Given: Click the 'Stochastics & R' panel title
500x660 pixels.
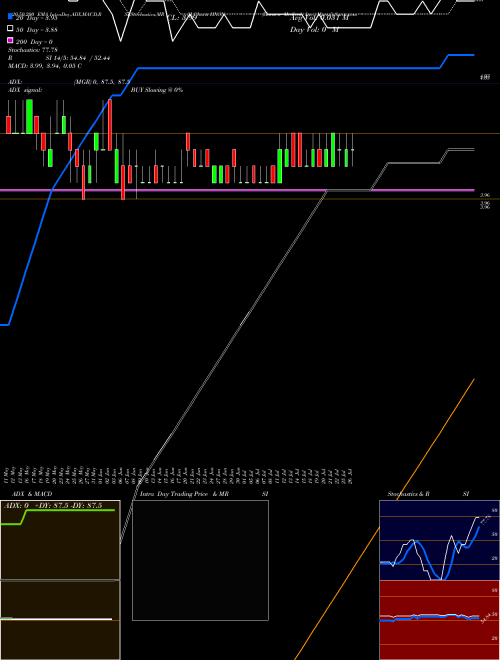Looking at the screenshot, I should coord(408,494).
